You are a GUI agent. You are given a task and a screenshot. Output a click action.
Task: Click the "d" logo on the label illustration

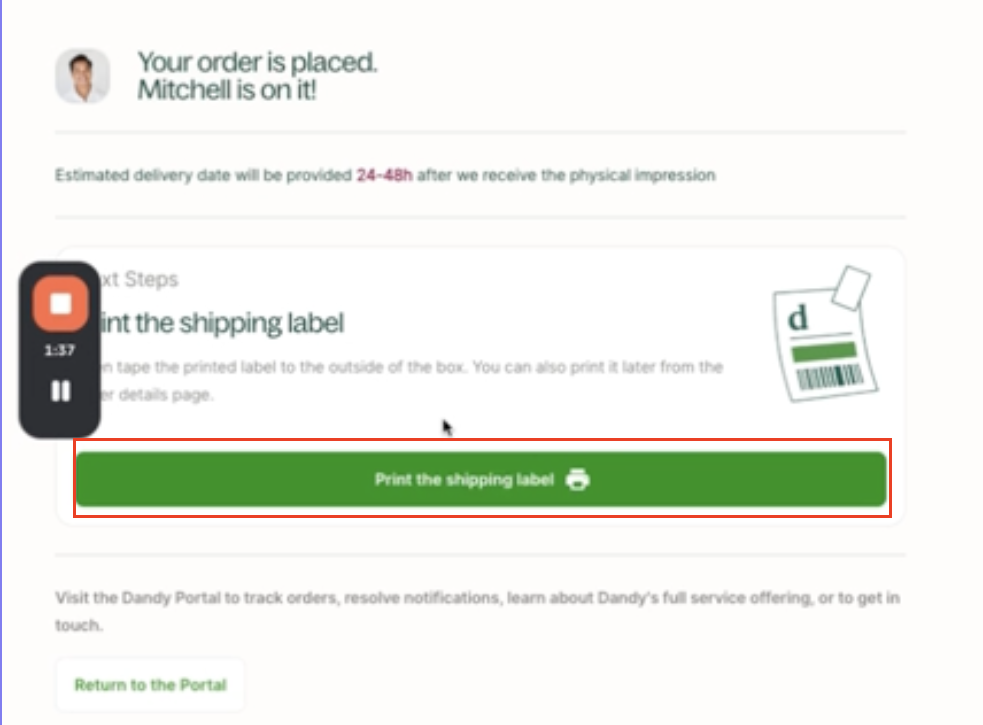798,319
